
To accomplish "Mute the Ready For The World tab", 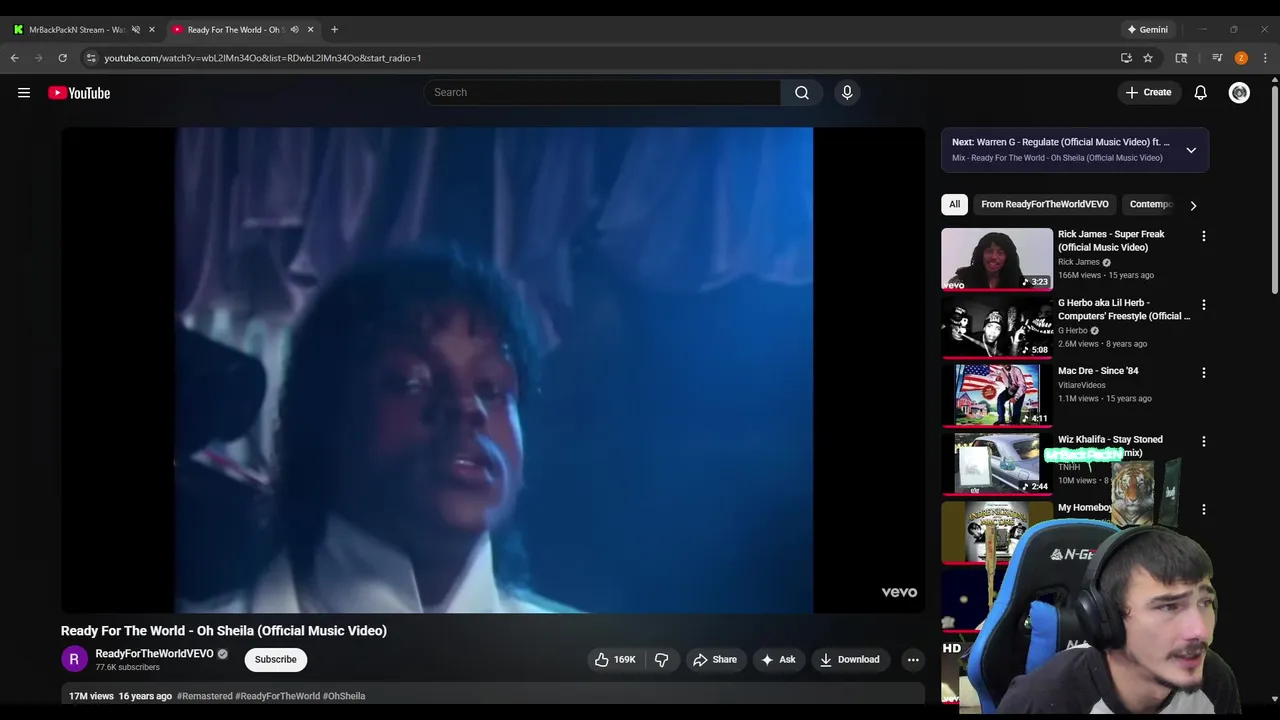I will (x=294, y=30).
